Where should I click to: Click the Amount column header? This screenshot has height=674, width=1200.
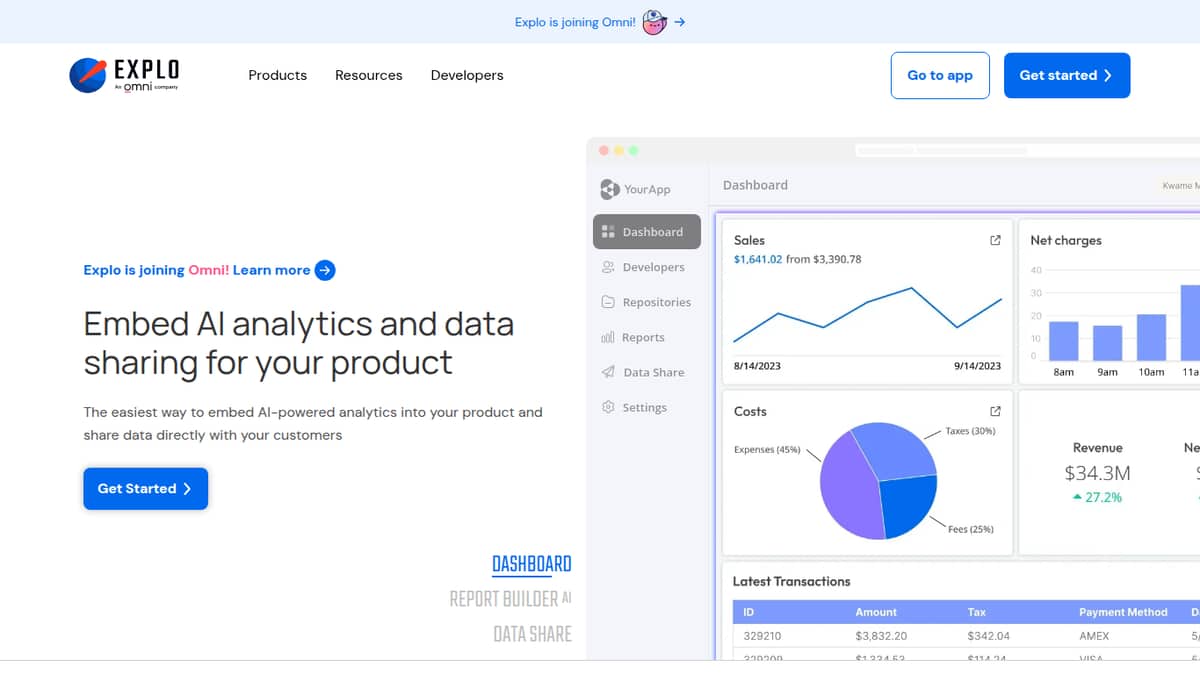pyautogui.click(x=876, y=612)
